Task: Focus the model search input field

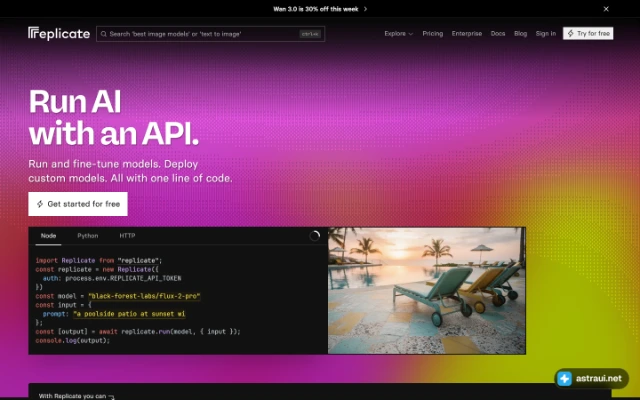Action: click(211, 34)
